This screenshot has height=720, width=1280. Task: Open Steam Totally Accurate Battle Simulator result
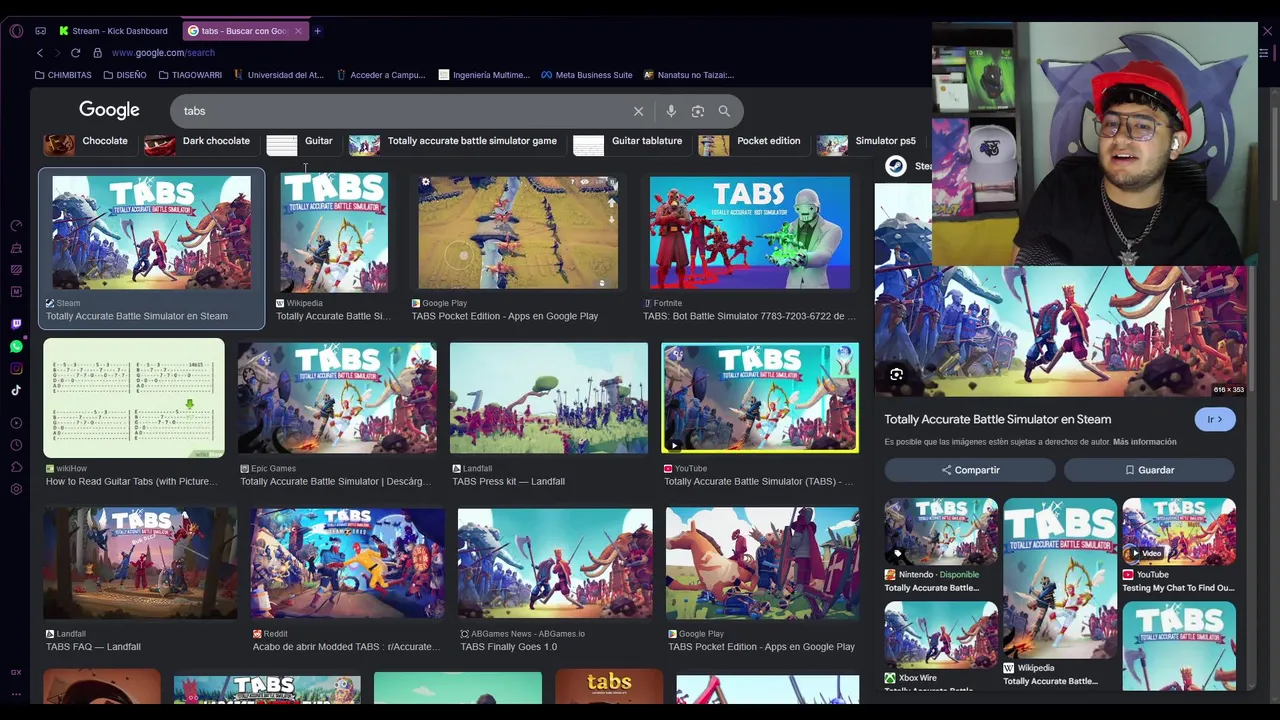pos(151,248)
